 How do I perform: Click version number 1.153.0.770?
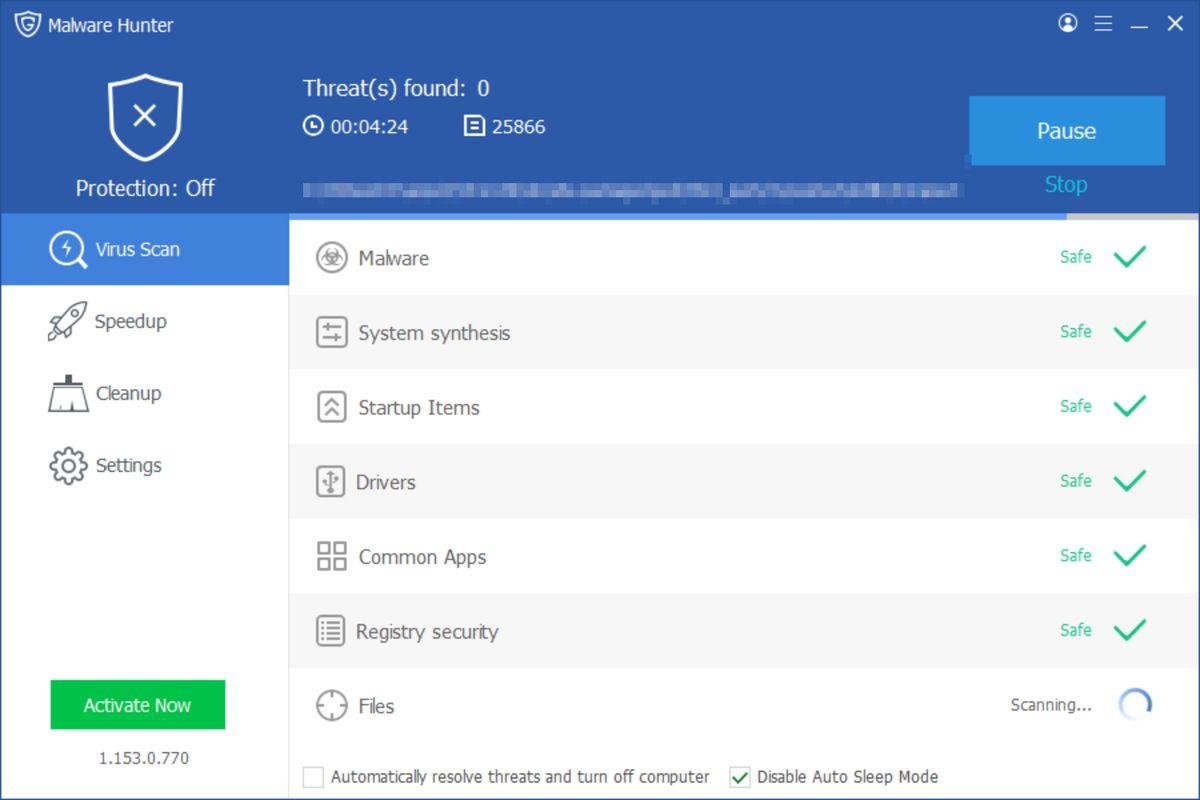click(x=143, y=758)
